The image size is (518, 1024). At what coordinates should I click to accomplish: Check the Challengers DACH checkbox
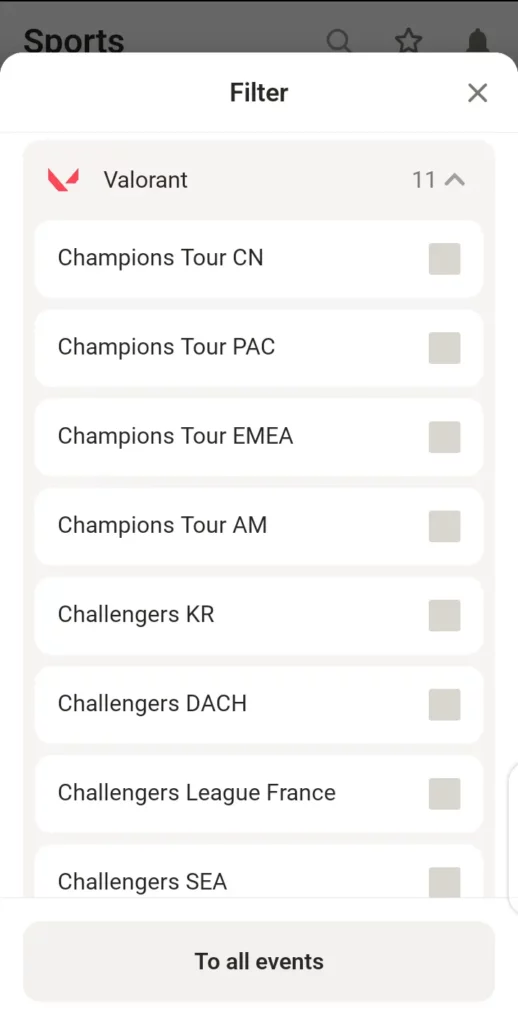[445, 705]
